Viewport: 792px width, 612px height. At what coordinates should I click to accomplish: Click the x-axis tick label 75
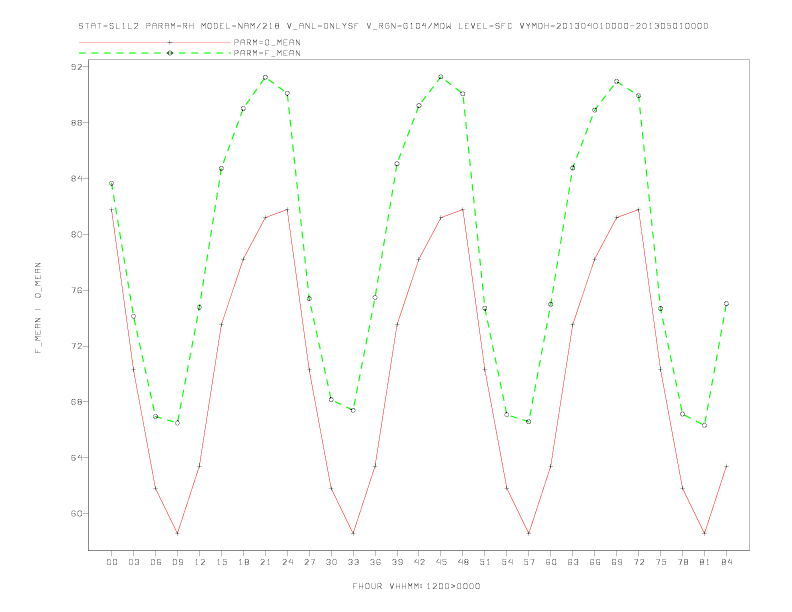tap(661, 562)
